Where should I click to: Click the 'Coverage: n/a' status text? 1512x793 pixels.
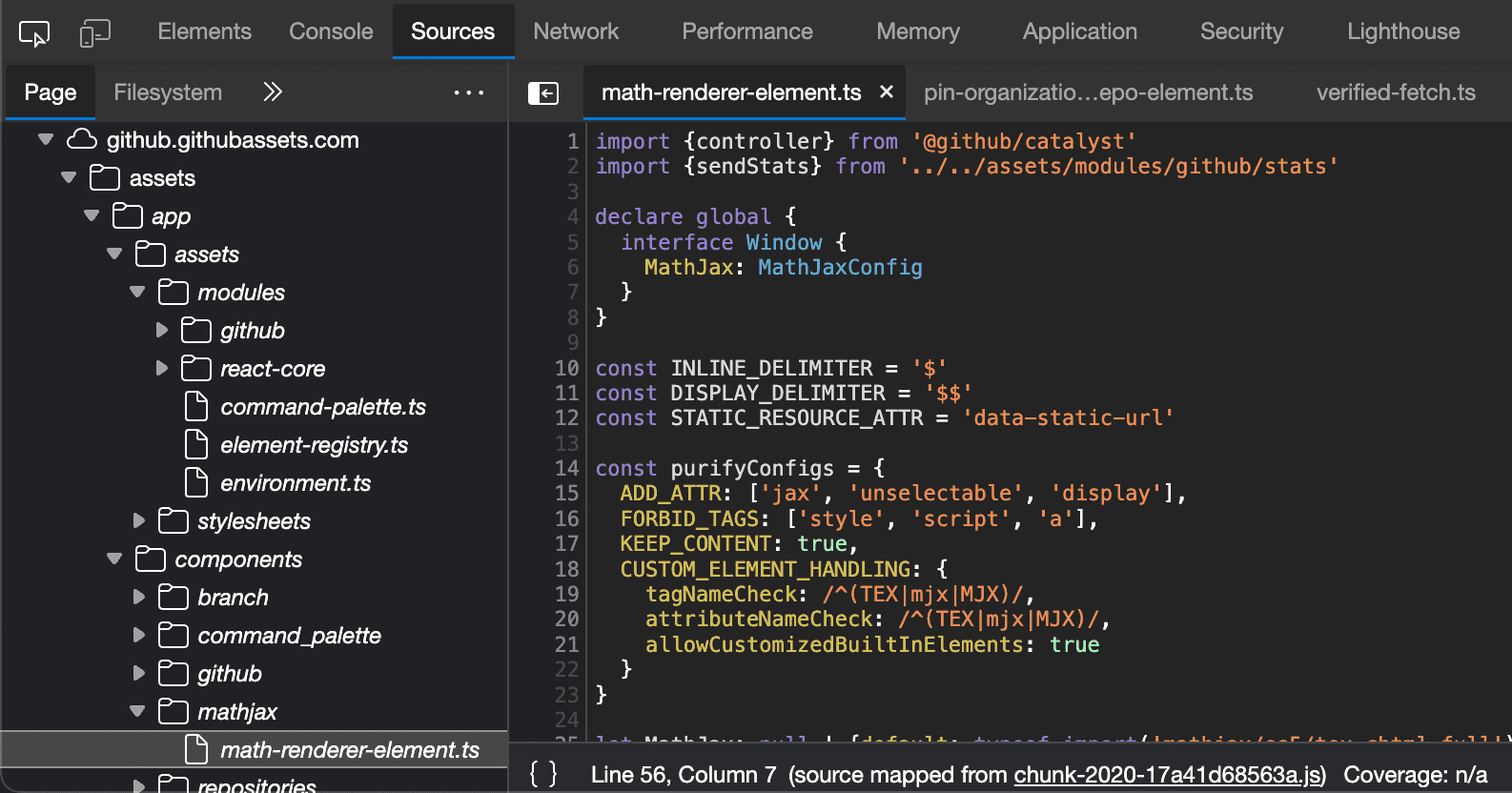coord(1415,775)
